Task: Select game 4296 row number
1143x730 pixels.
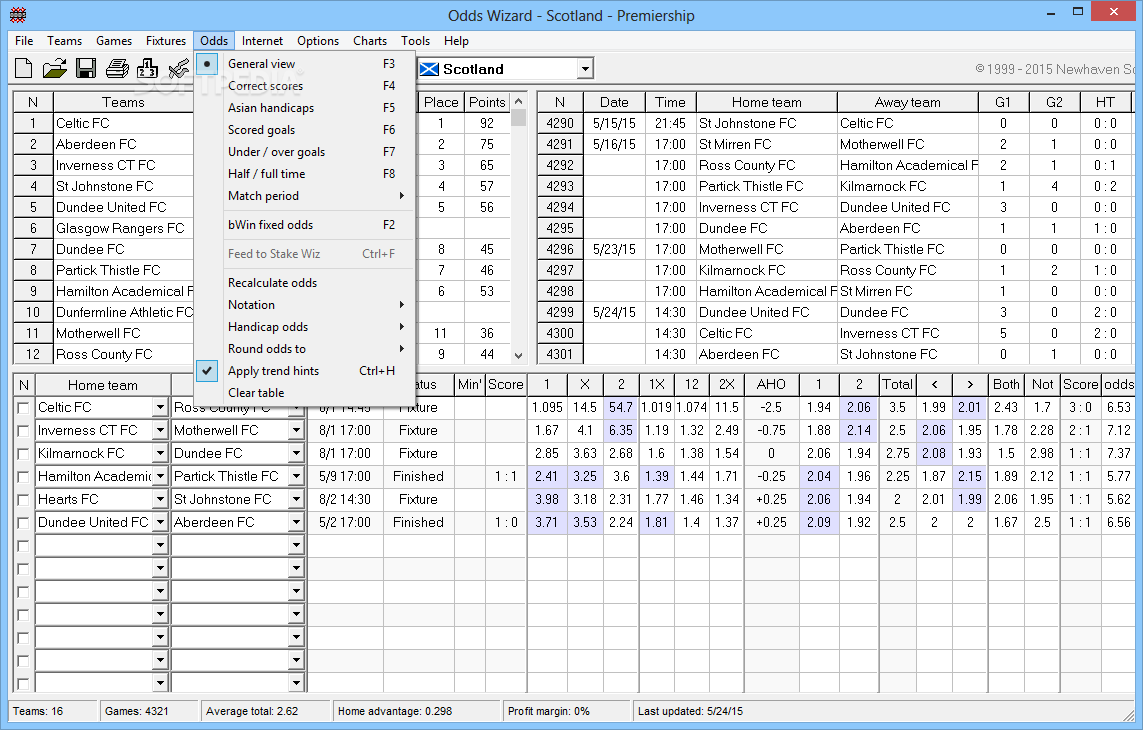Action: pos(560,249)
